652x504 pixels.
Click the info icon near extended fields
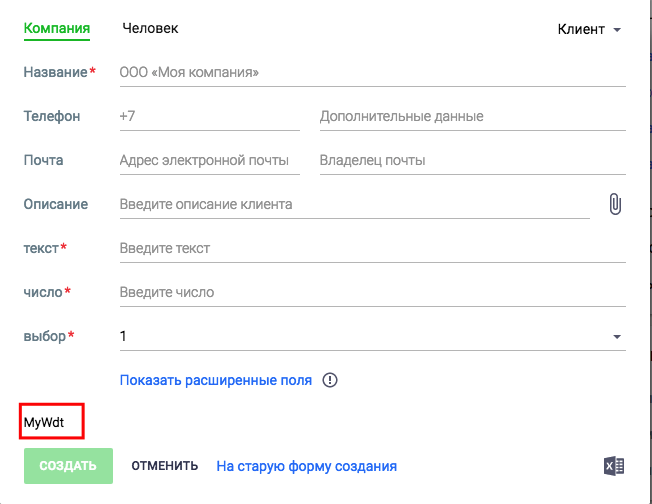(330, 380)
